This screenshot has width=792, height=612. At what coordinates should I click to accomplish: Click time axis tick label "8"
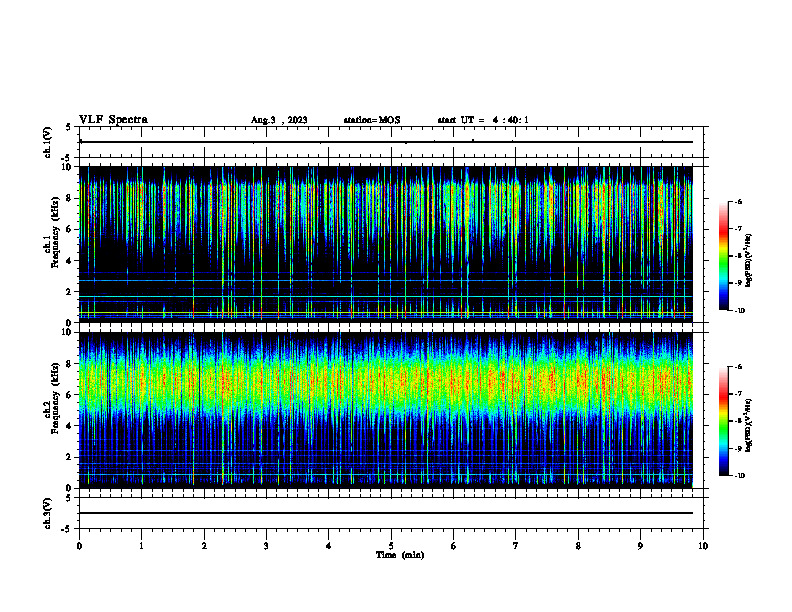[578, 546]
